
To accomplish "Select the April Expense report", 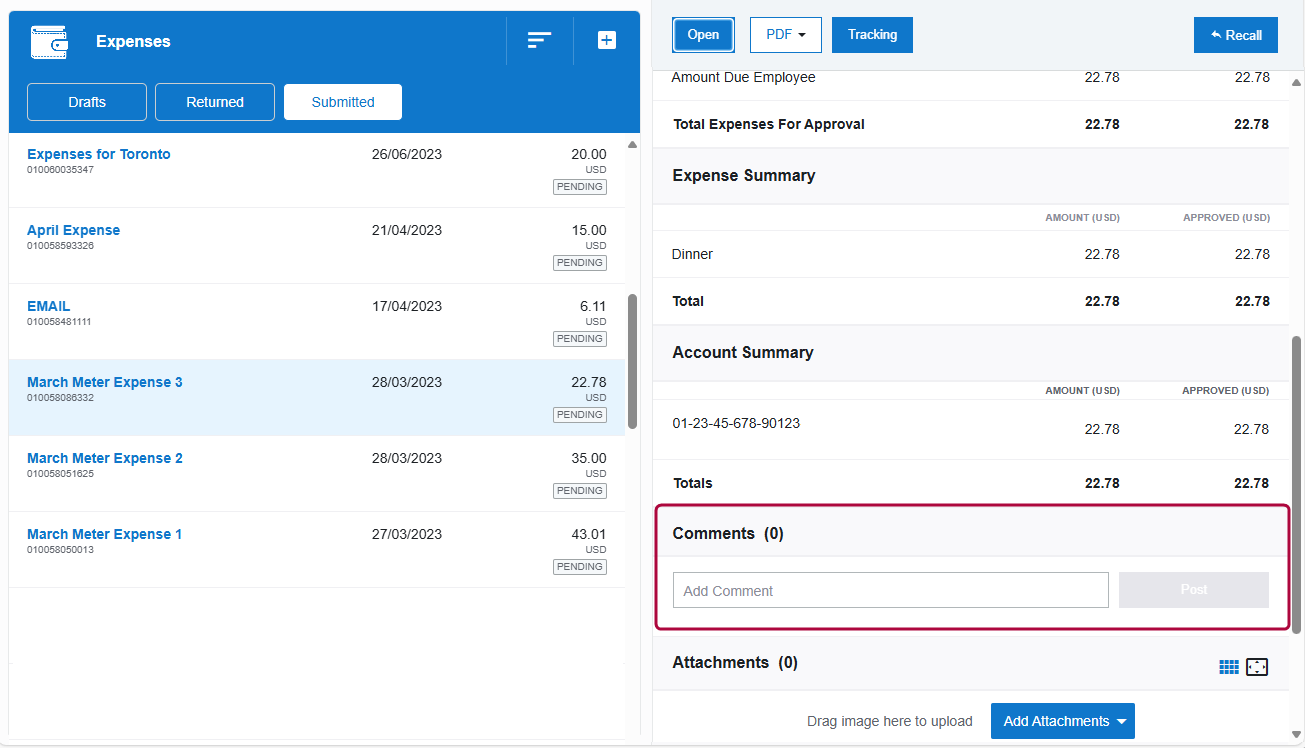I will [x=73, y=230].
